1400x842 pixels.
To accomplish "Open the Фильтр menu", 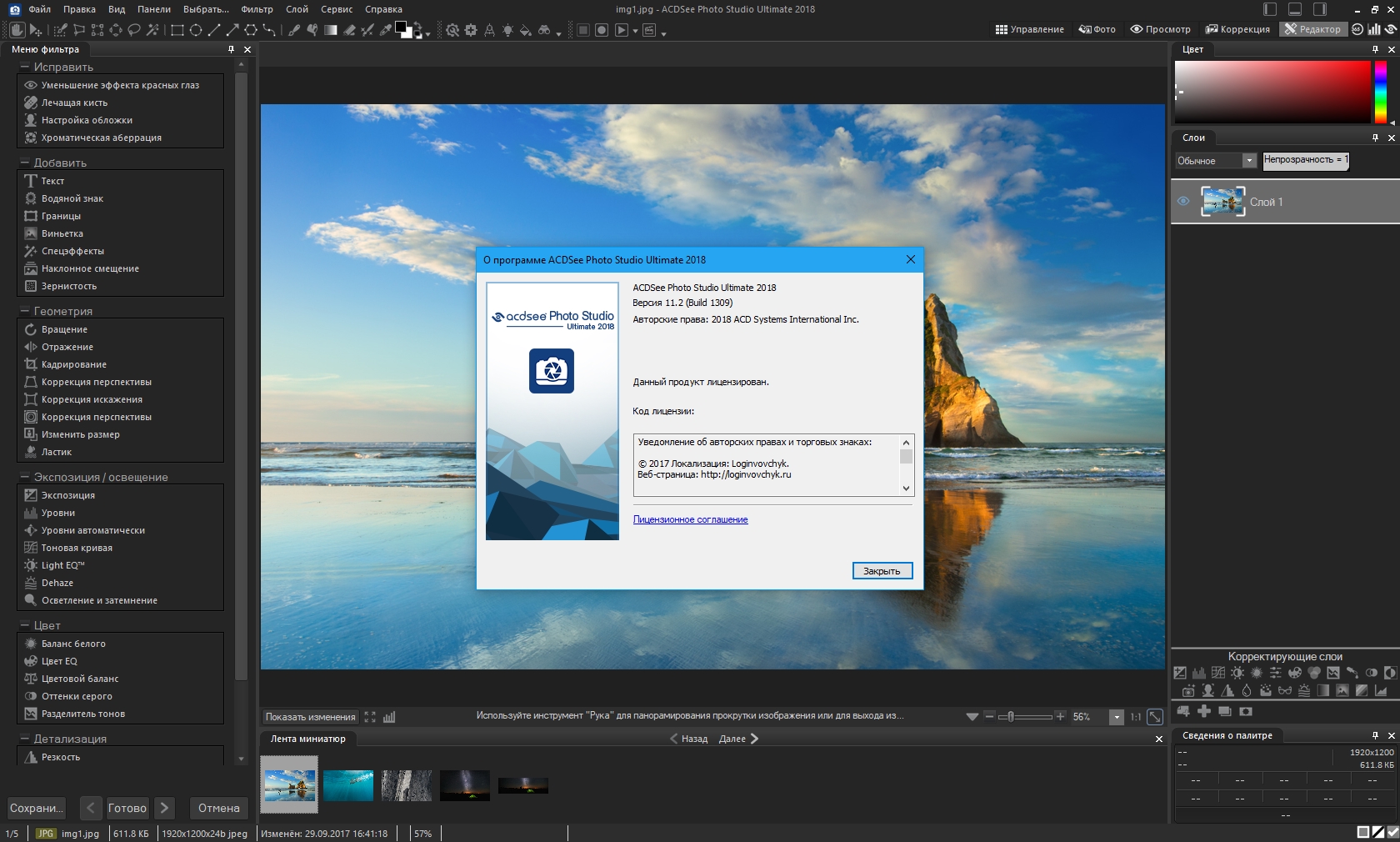I will pyautogui.click(x=257, y=9).
